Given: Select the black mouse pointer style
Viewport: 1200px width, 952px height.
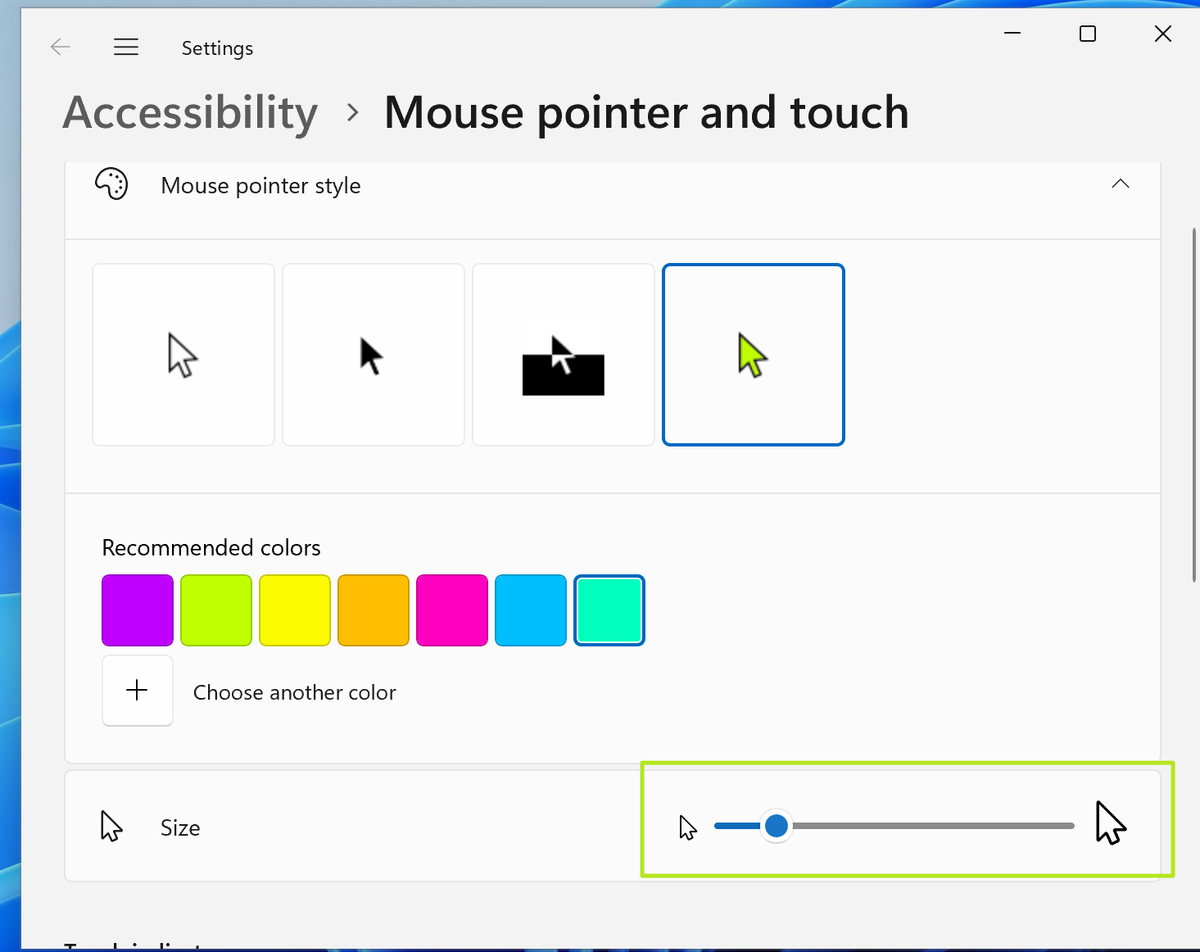Looking at the screenshot, I should click(x=373, y=354).
